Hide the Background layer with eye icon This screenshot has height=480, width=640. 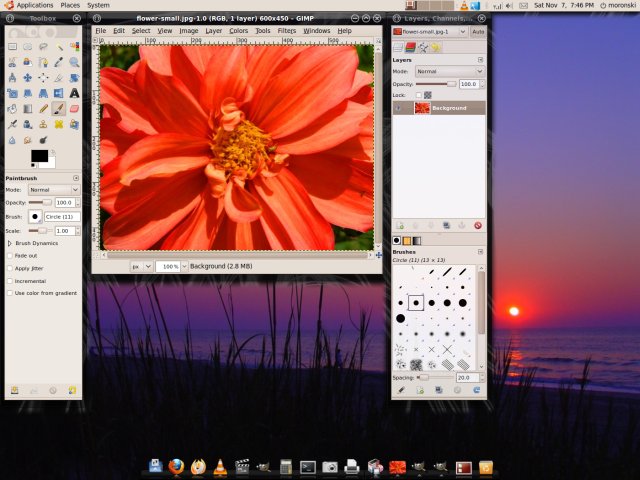click(x=398, y=108)
